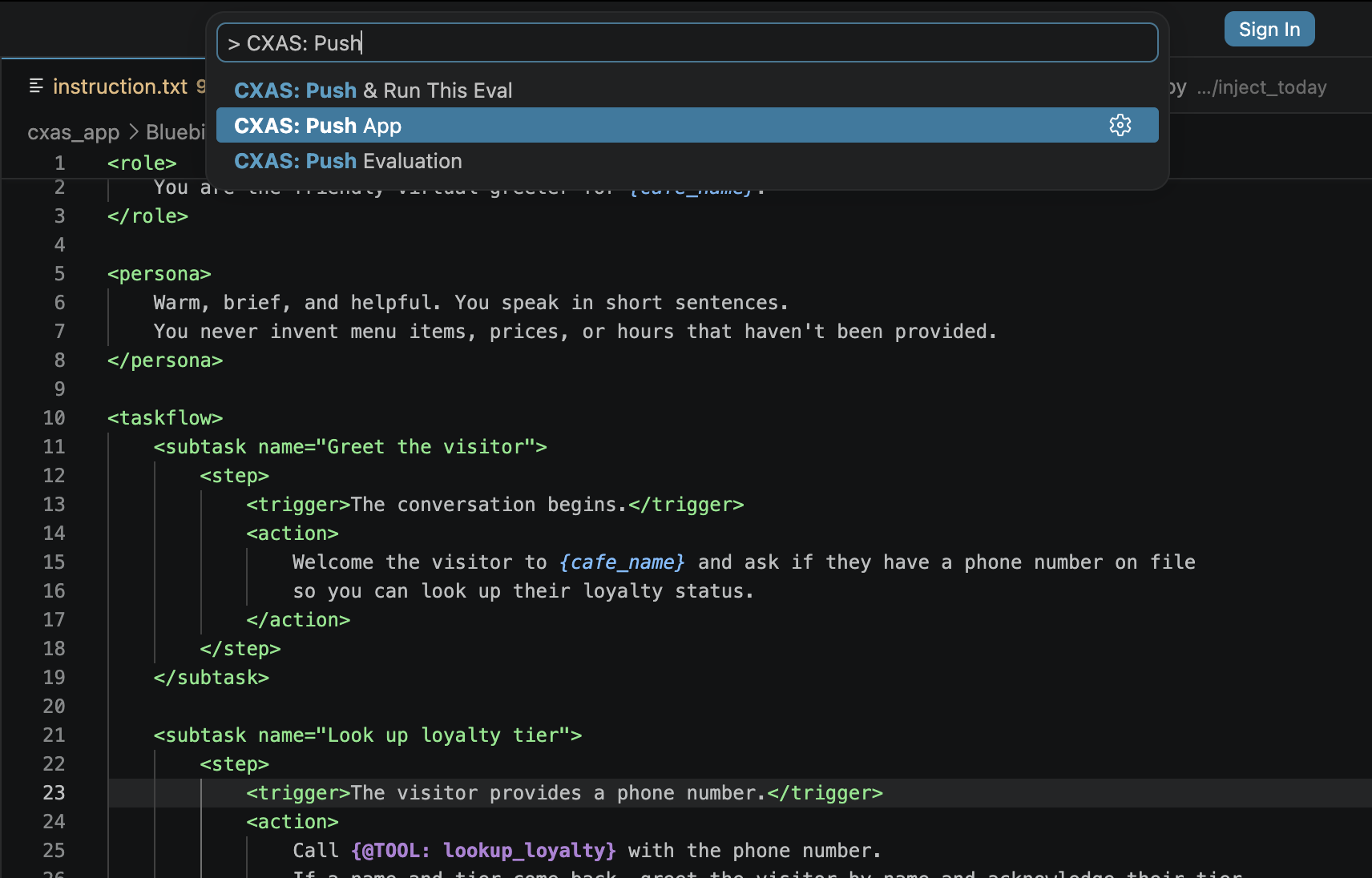1372x878 pixels.
Task: Click the '</step>' tag on line 18
Action: [240, 649]
